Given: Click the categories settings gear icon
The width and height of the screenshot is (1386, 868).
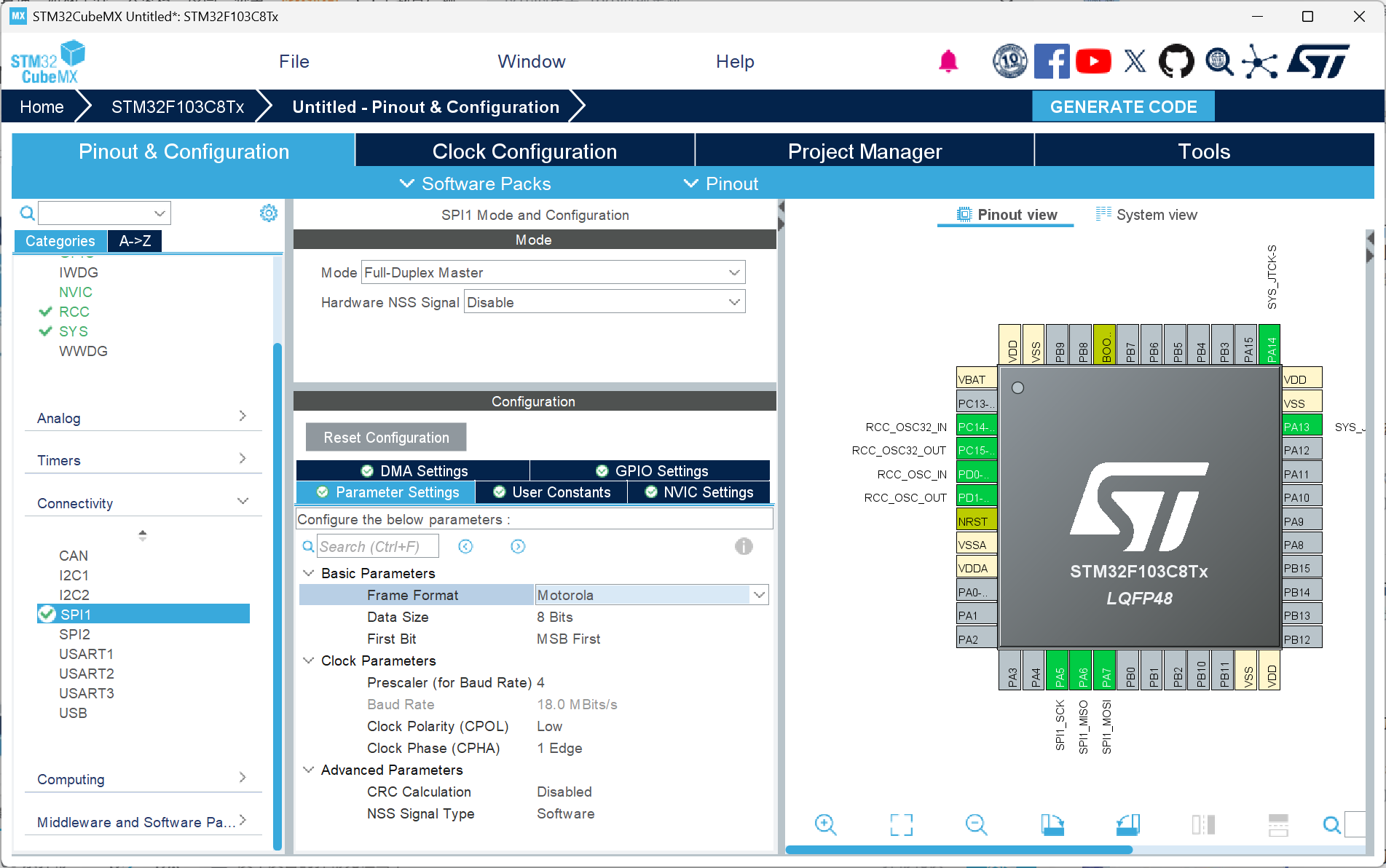Looking at the screenshot, I should pyautogui.click(x=269, y=213).
